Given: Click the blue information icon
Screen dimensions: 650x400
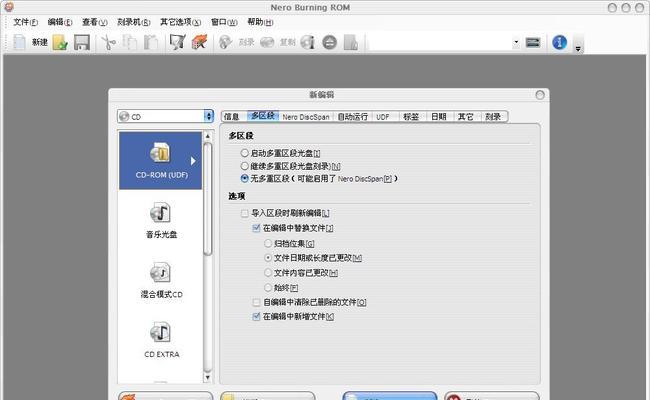Looking at the screenshot, I should (559, 42).
